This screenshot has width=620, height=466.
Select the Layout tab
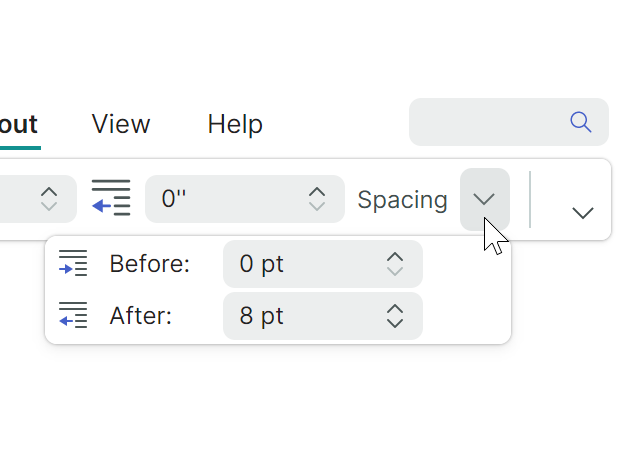[18, 124]
